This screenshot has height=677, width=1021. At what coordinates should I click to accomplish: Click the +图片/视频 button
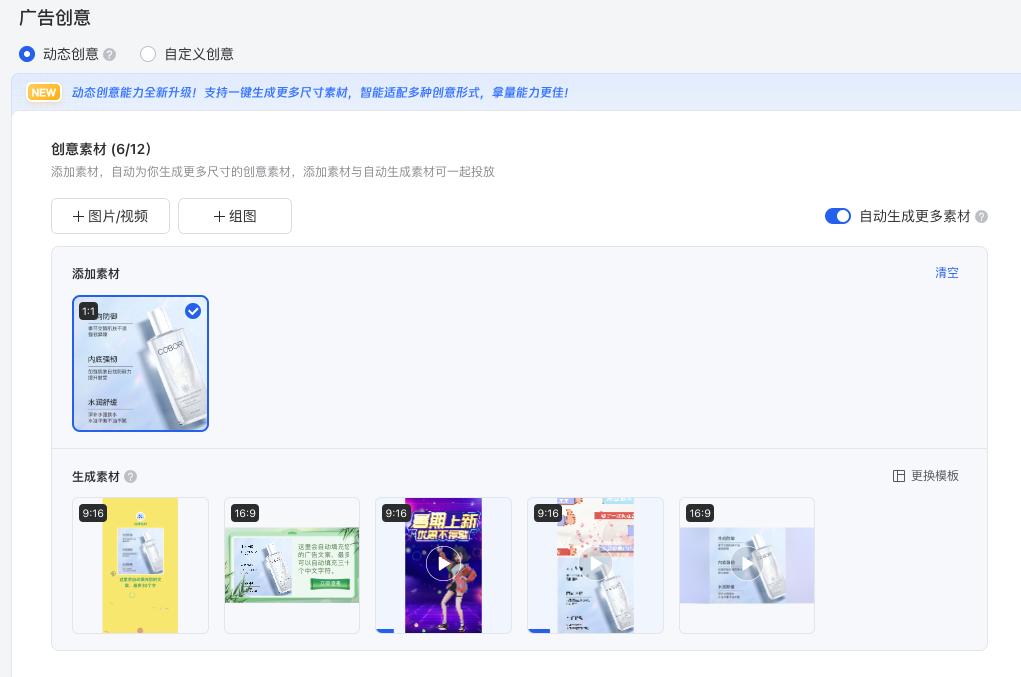point(111,216)
